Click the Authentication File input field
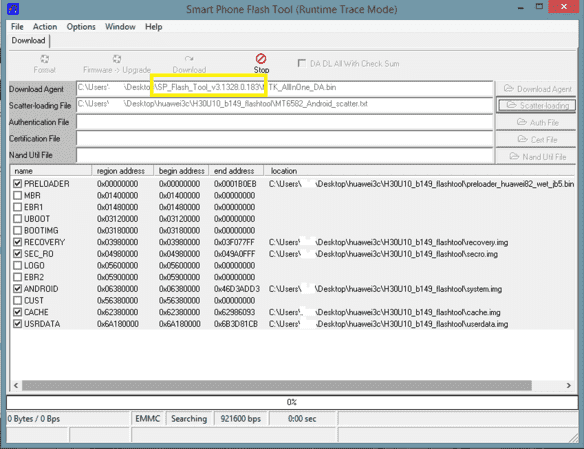 285,122
